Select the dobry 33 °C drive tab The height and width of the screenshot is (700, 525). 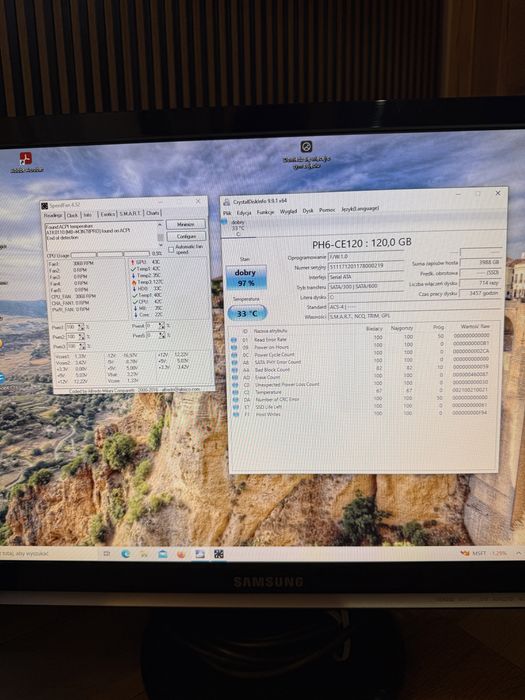point(237,228)
